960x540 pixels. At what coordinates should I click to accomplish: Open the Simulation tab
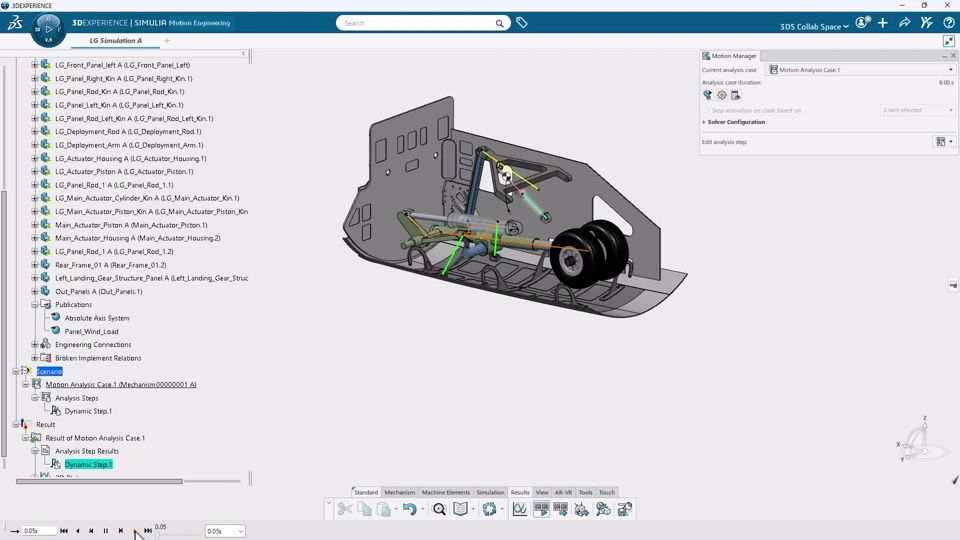pyautogui.click(x=490, y=492)
